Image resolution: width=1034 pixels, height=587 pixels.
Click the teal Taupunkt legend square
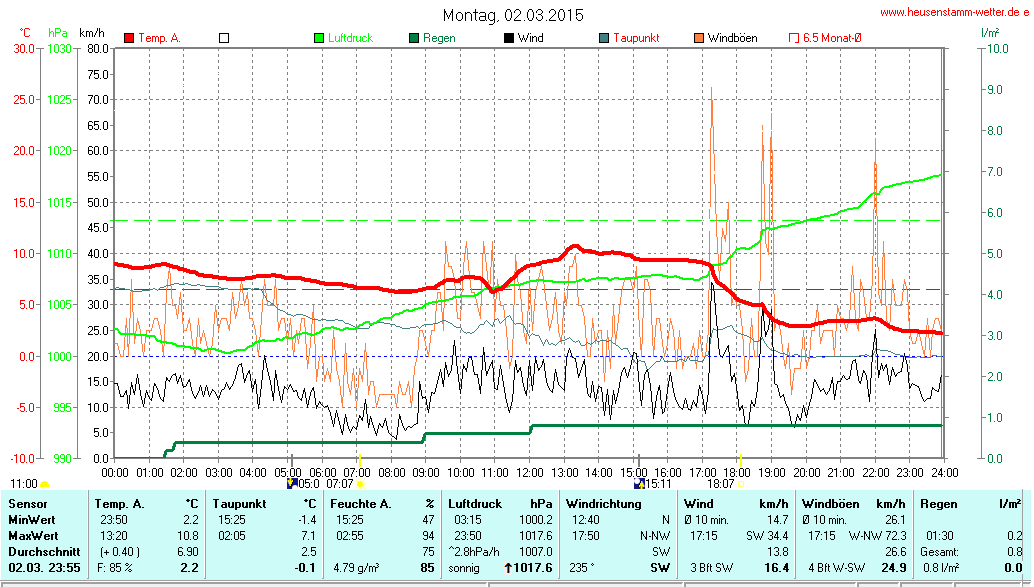pyautogui.click(x=604, y=38)
